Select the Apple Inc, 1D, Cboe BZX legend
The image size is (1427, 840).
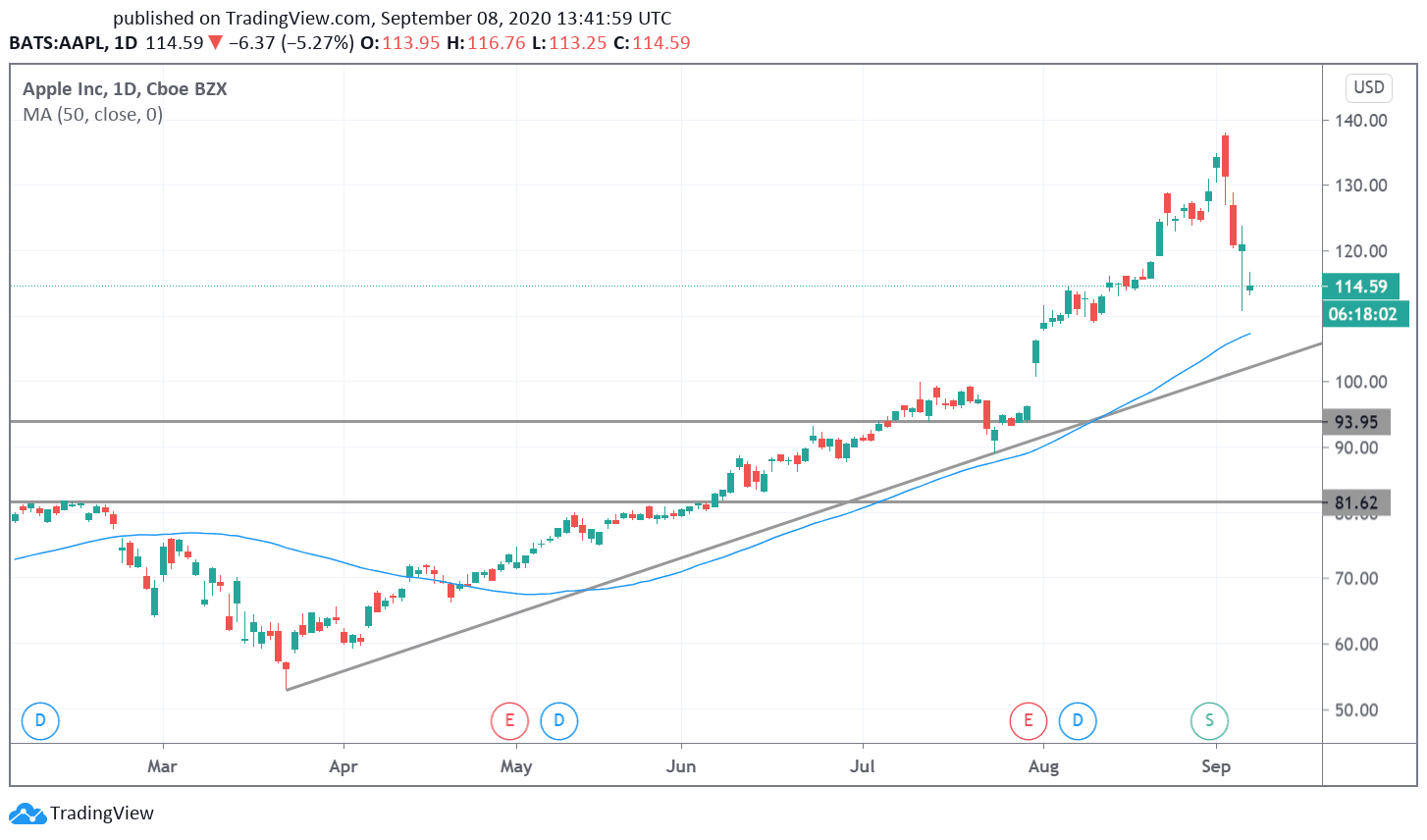pyautogui.click(x=125, y=89)
